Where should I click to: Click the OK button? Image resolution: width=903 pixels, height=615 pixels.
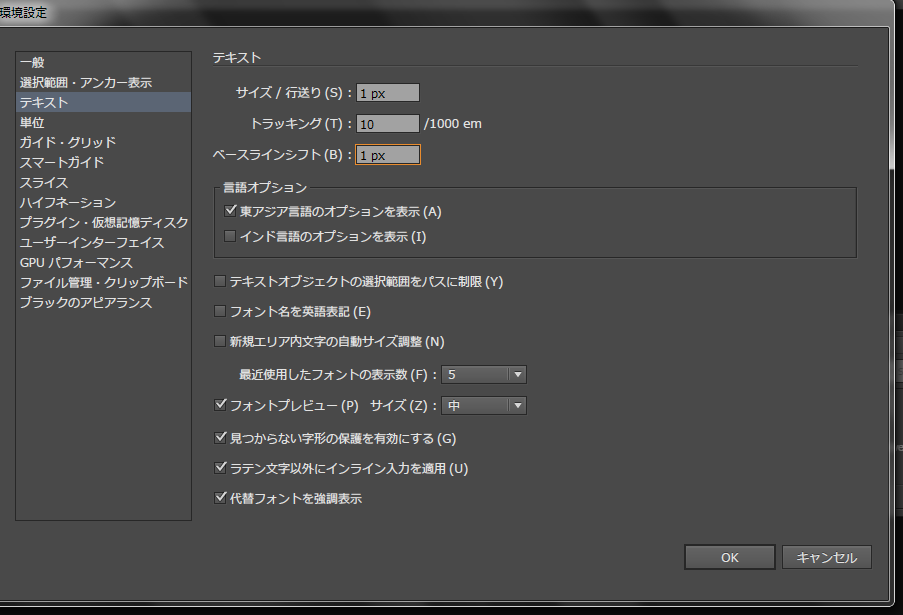click(730, 557)
